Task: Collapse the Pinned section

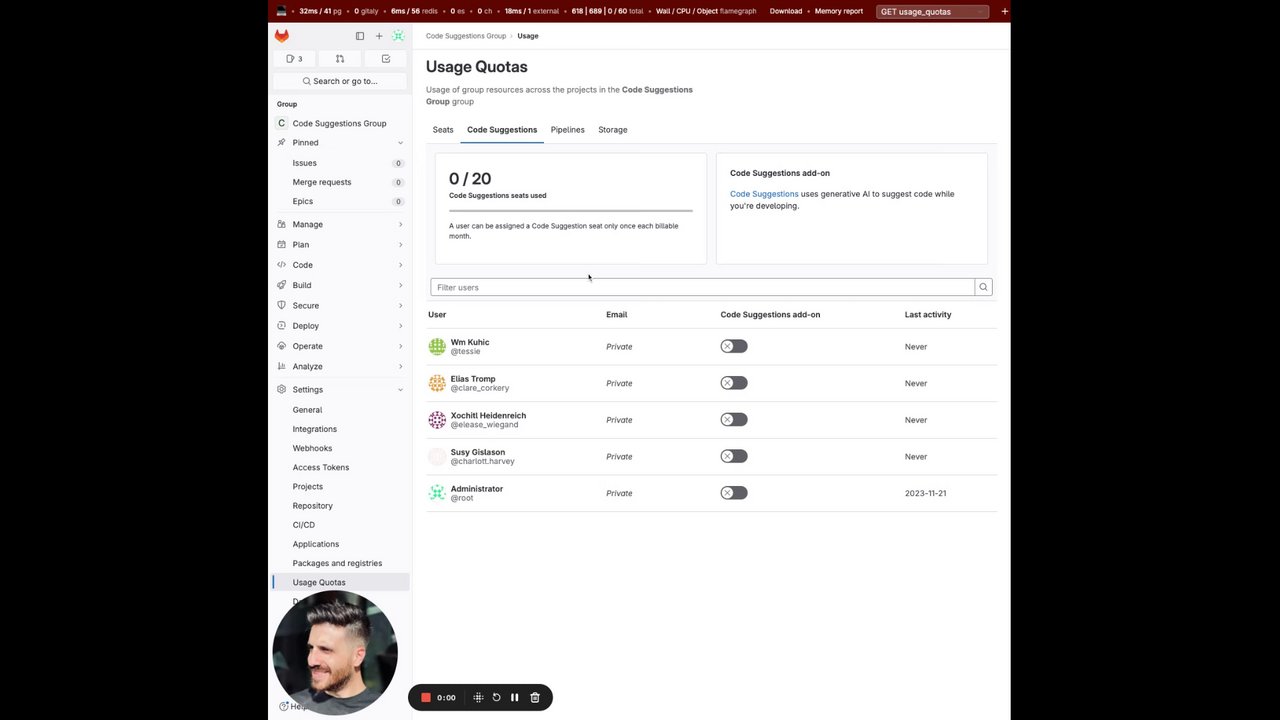Action: (340, 143)
